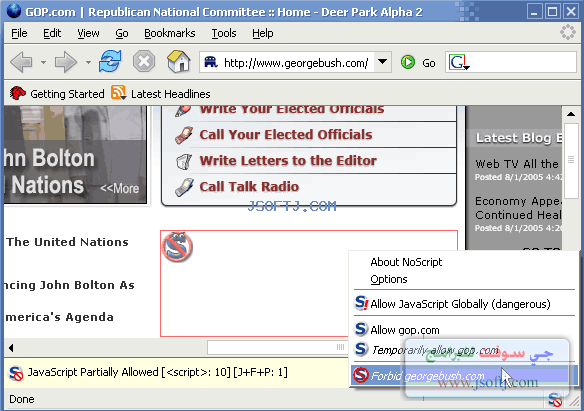Click the horizontal scrollbar thumb

coord(277,348)
